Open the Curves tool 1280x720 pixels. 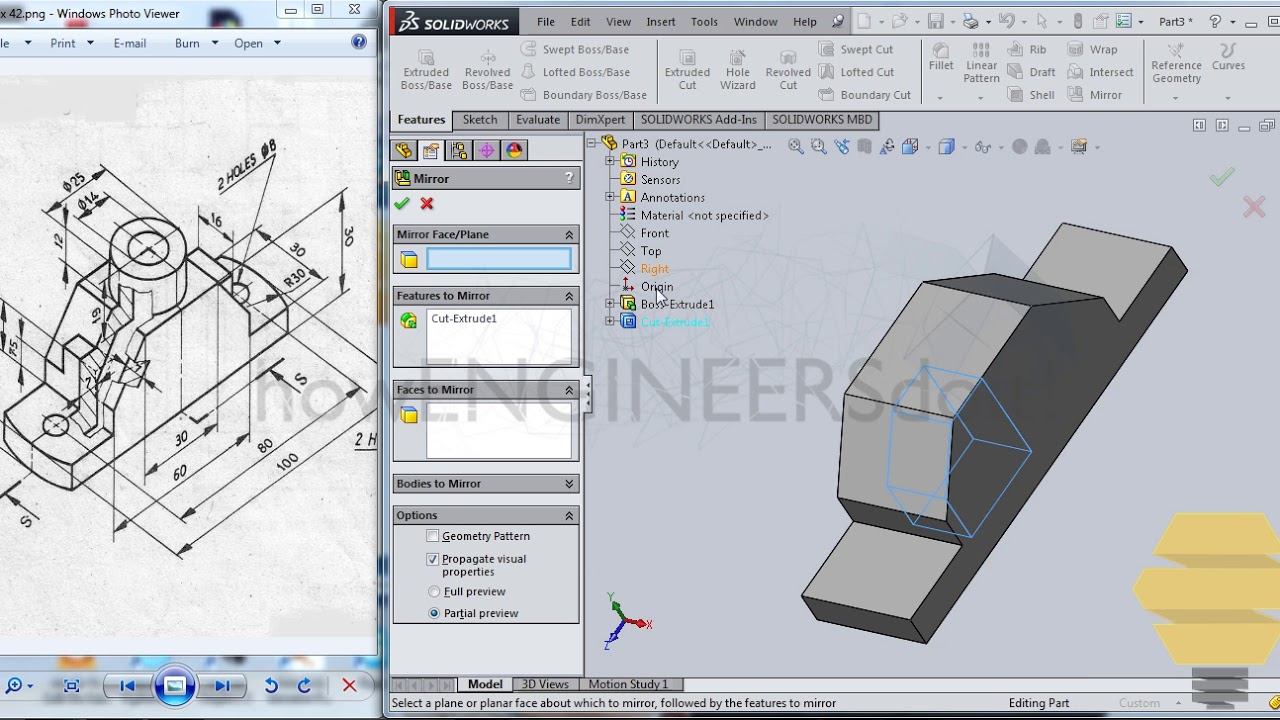coord(1228,58)
